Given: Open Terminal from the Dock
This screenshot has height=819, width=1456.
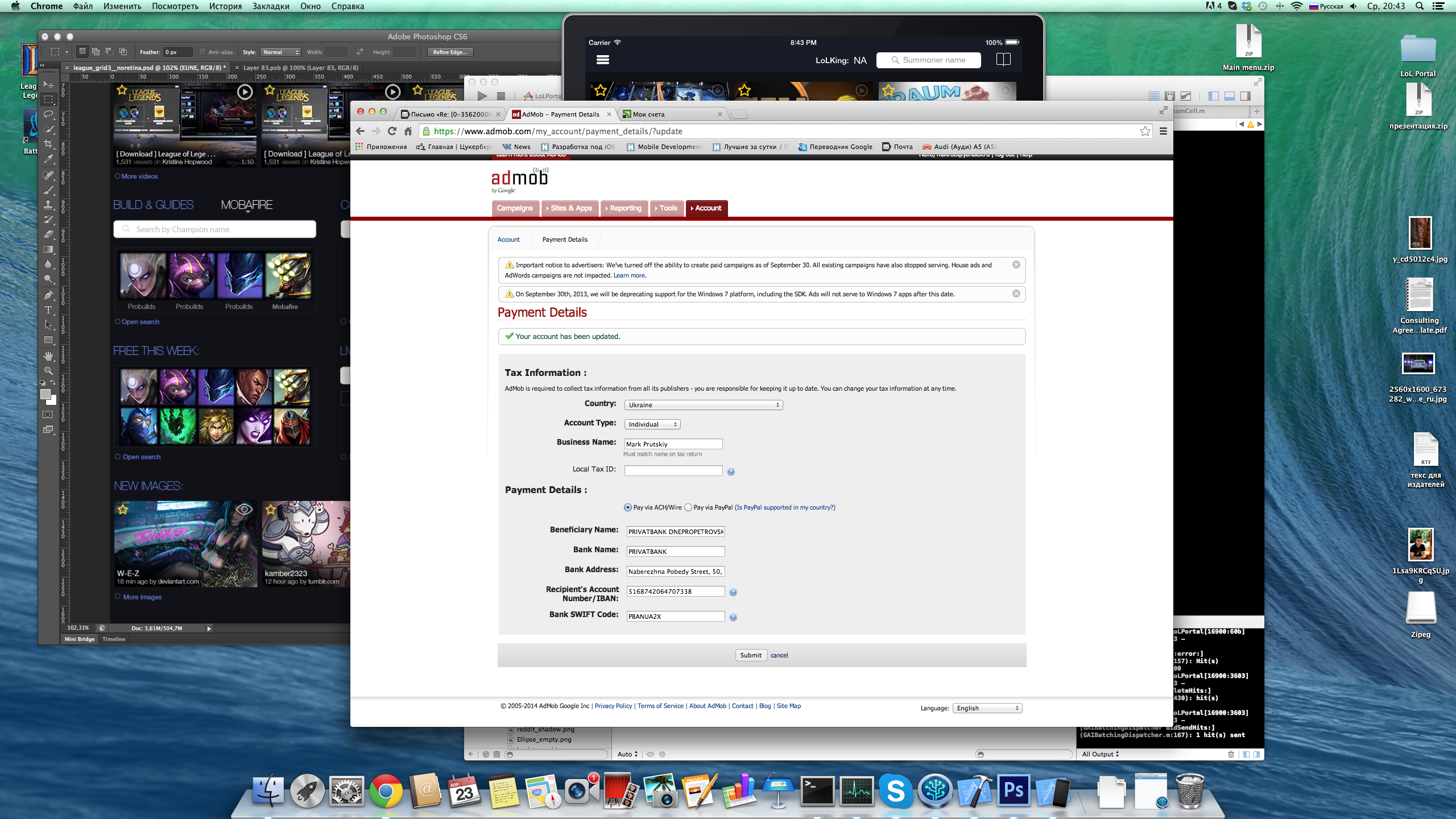Looking at the screenshot, I should click(817, 791).
